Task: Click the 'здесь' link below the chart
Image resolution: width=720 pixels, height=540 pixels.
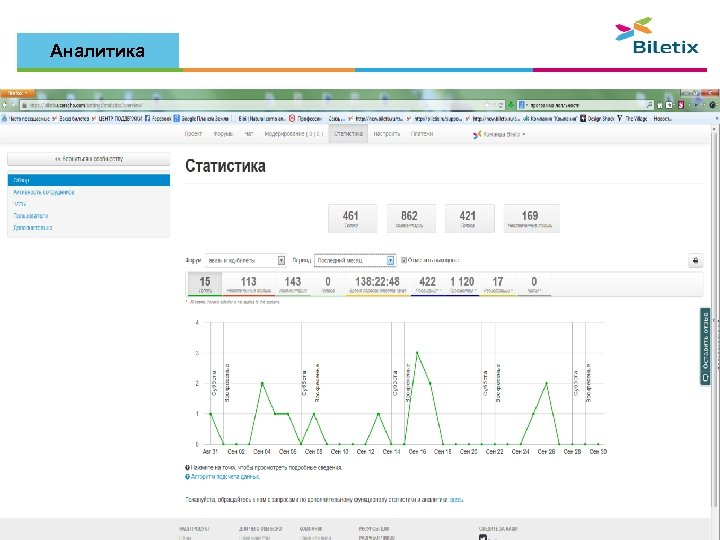Action: coord(456,499)
